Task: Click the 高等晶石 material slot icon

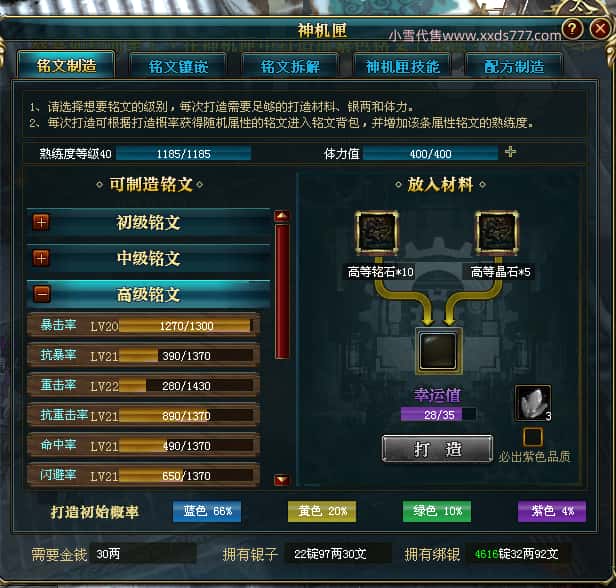Action: tap(497, 232)
